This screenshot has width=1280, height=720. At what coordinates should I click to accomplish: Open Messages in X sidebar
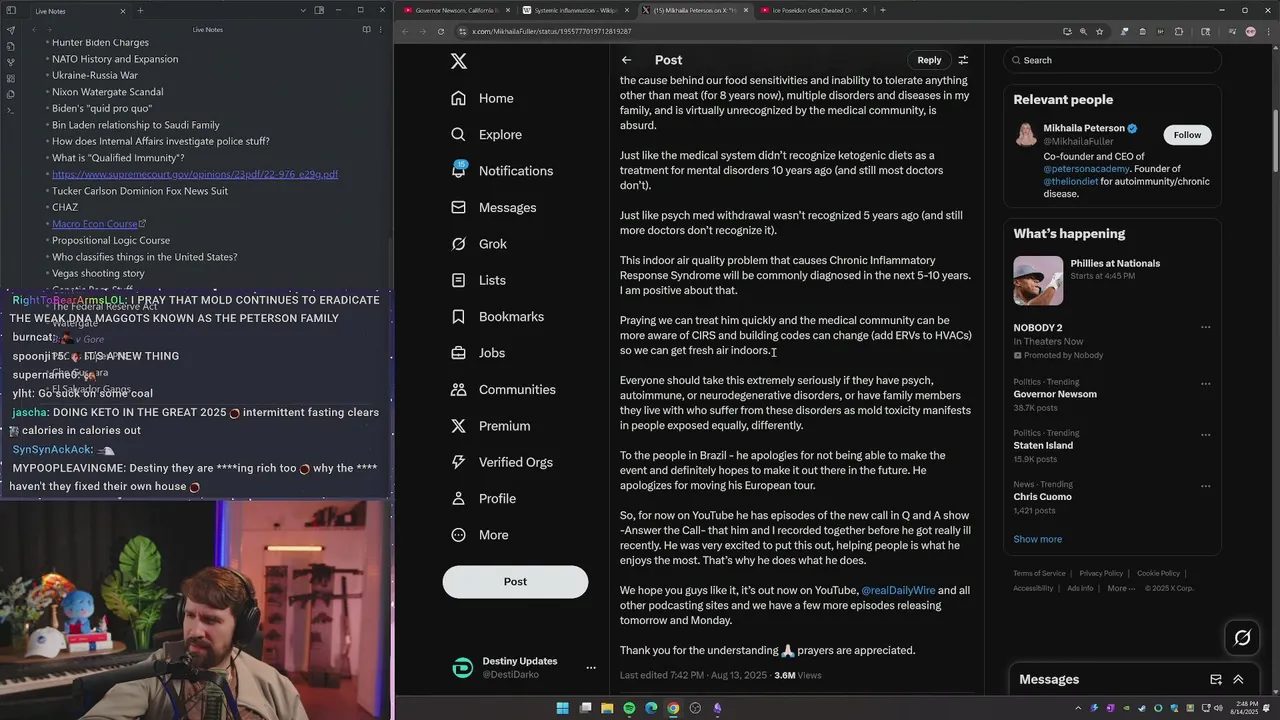click(493, 207)
